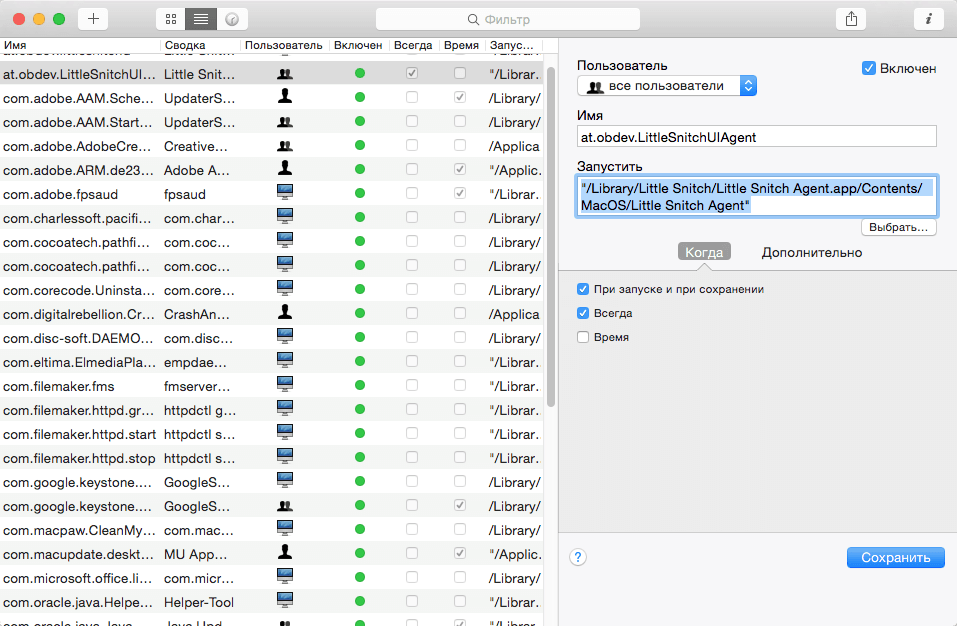This screenshot has height=626, width=957.
Task: Sort by the Сводка column header
Action: [201, 45]
